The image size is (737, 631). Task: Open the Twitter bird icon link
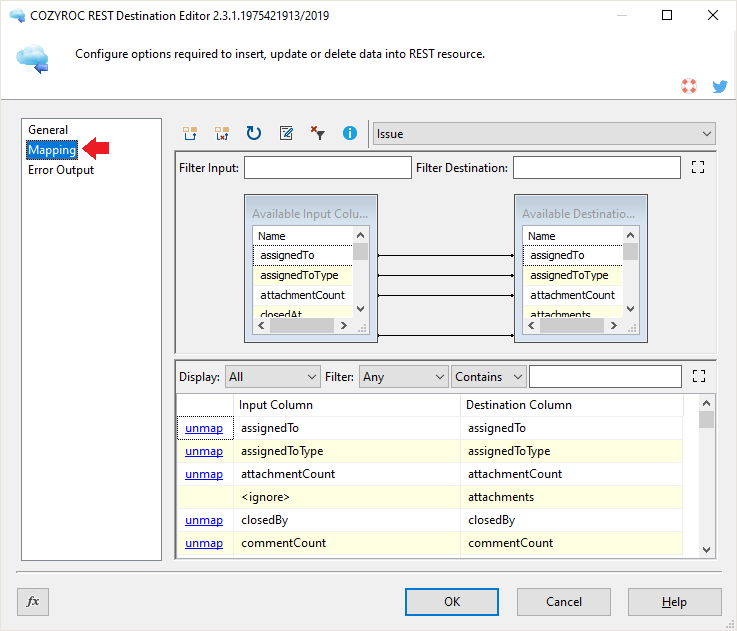coord(719,86)
